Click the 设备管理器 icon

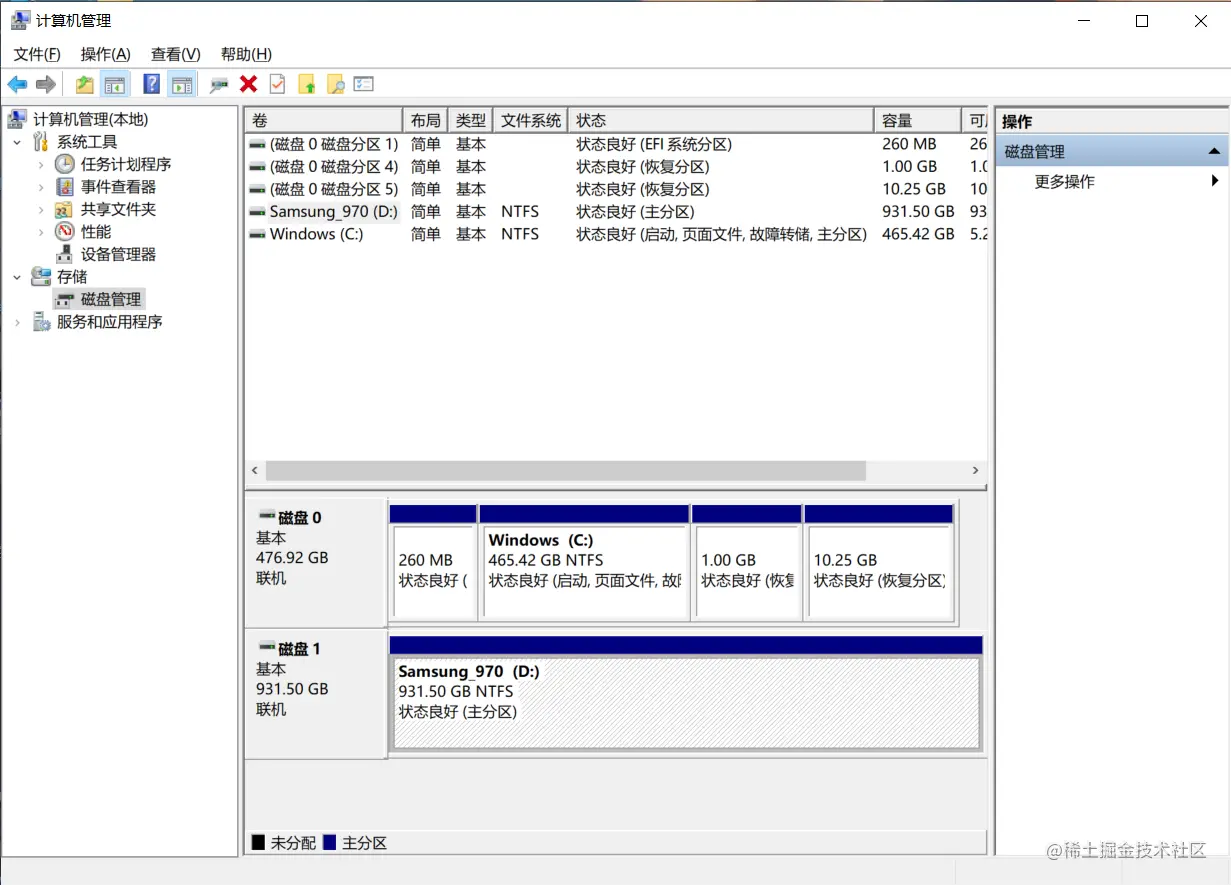(65, 254)
